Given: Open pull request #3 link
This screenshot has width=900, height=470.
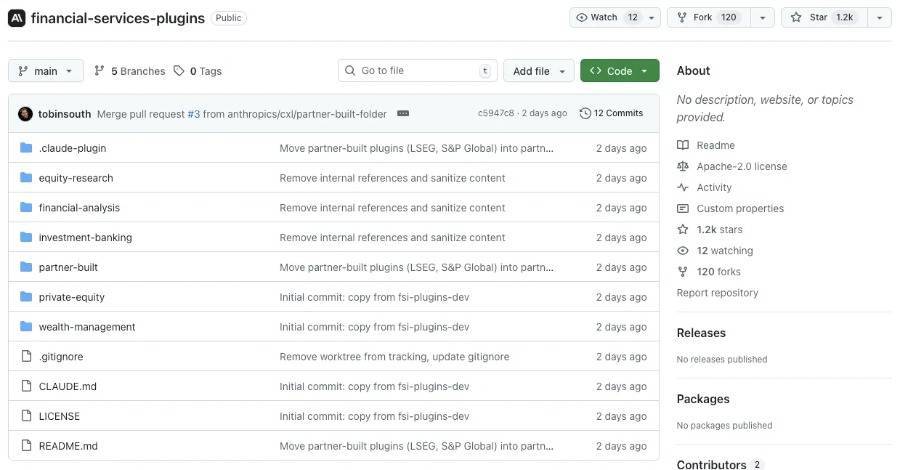Looking at the screenshot, I should pos(194,114).
